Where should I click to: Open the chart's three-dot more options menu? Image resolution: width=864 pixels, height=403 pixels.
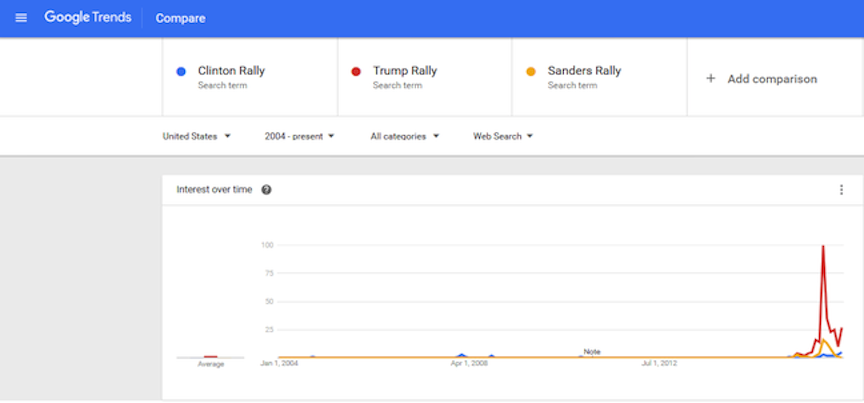tap(841, 190)
